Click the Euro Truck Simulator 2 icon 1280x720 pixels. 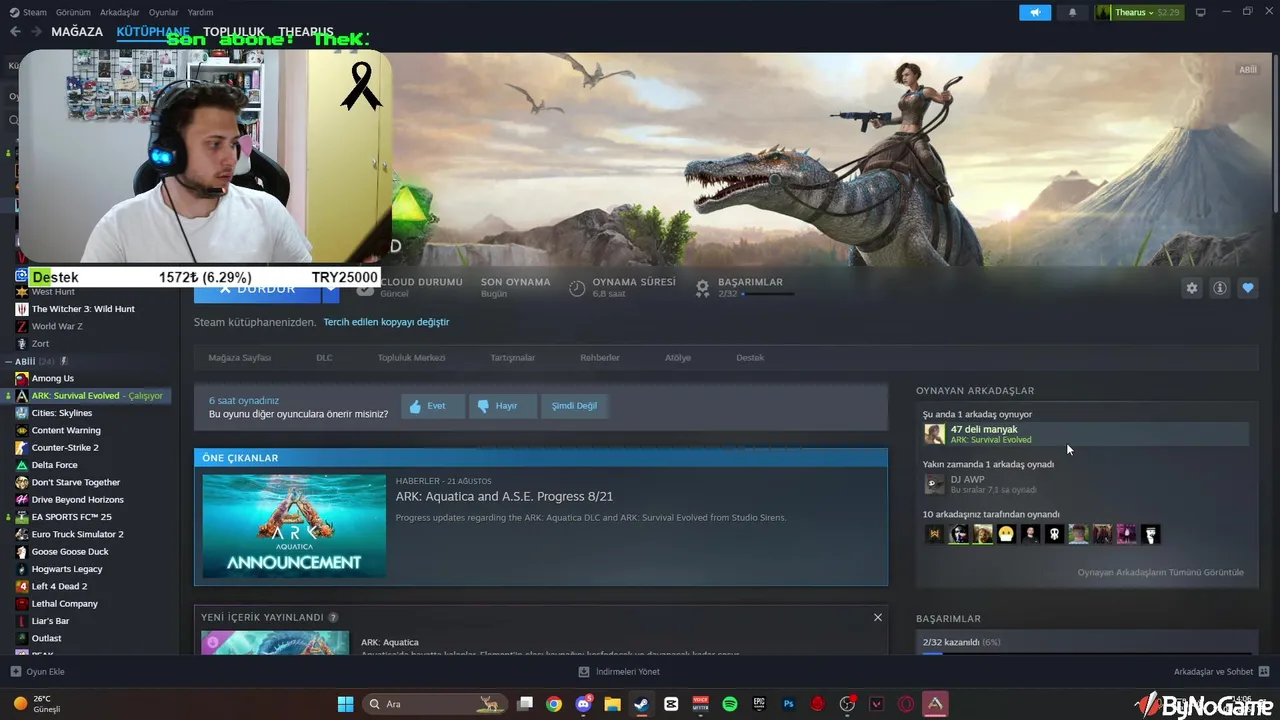21,534
